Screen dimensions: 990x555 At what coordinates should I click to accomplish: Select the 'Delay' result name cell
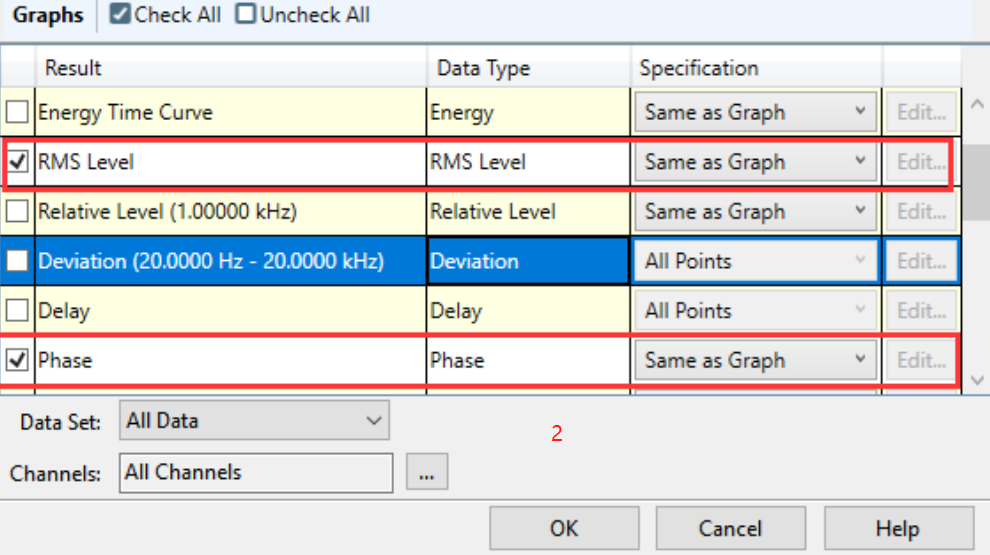coord(230,311)
